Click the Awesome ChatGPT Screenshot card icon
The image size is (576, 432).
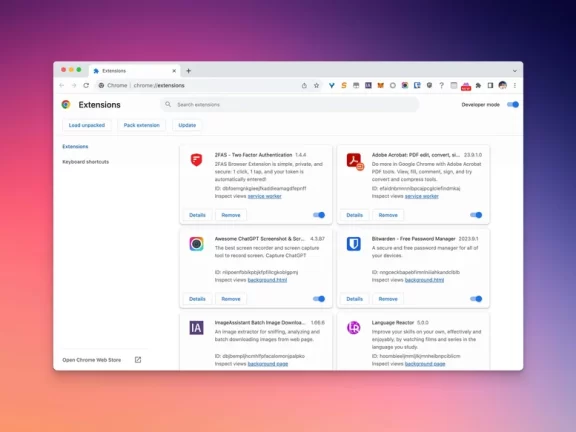[x=197, y=244]
